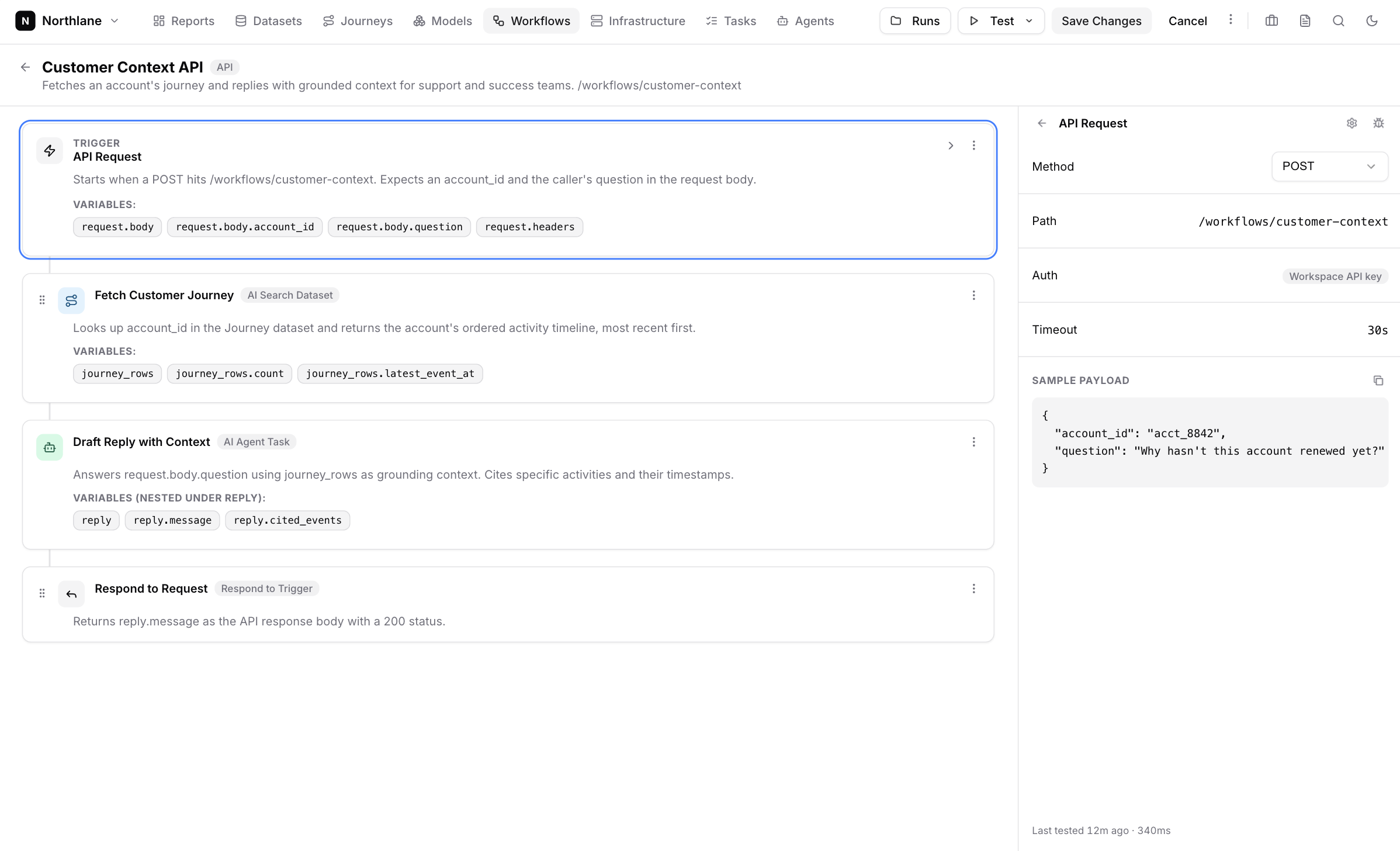
Task: Go to the Agents tab
Action: tap(805, 21)
